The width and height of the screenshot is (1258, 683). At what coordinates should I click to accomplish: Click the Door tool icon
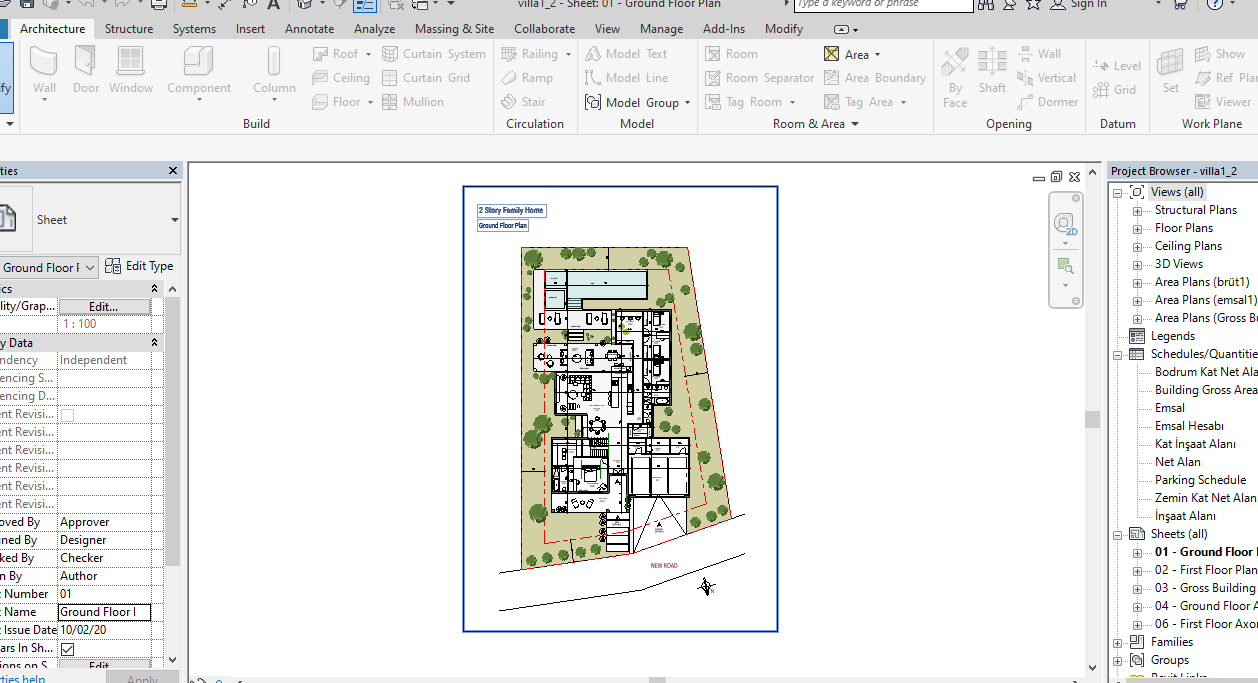[86, 70]
